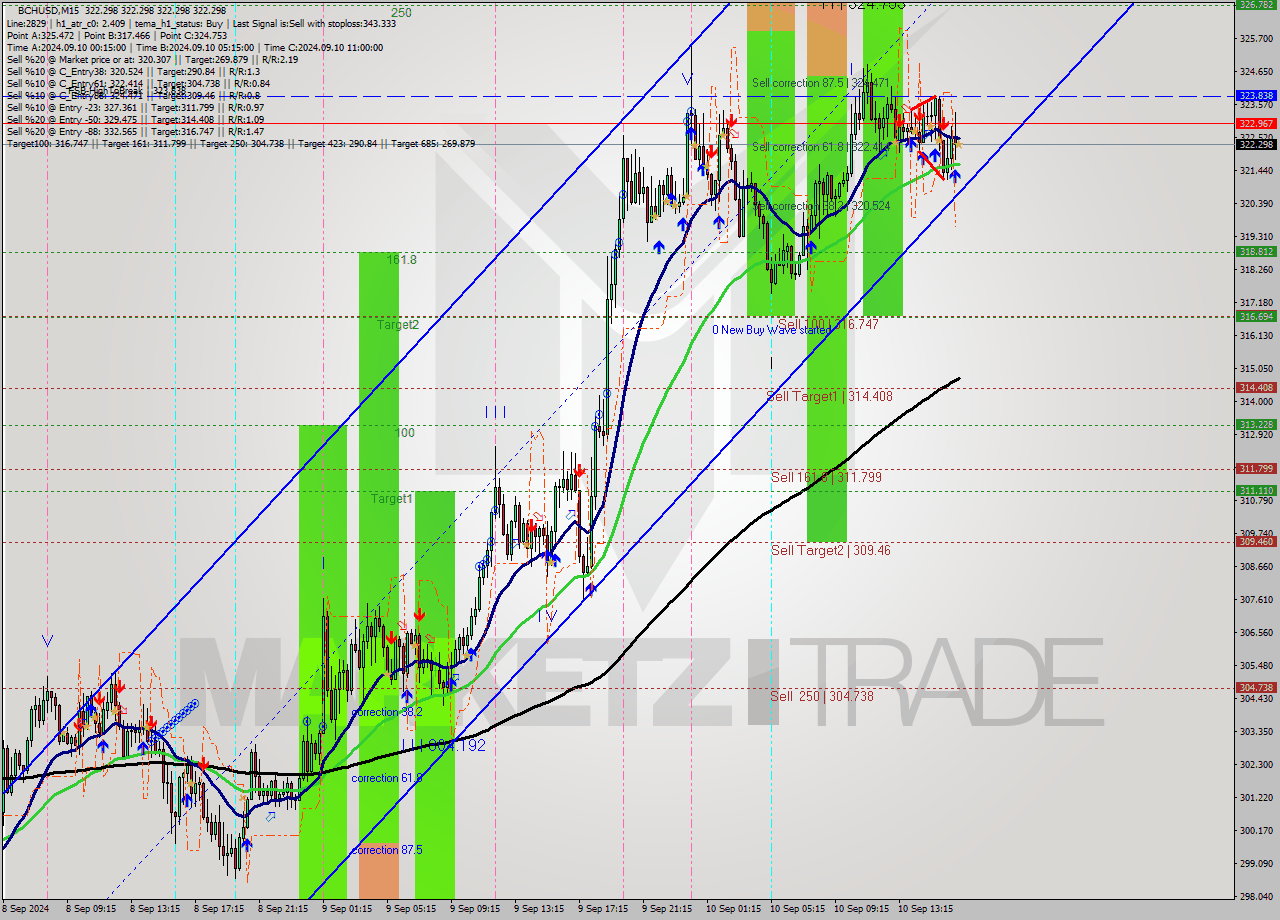Image resolution: width=1280 pixels, height=920 pixels.
Task: Click the green price tag 311.110
Action: [x=1256, y=490]
